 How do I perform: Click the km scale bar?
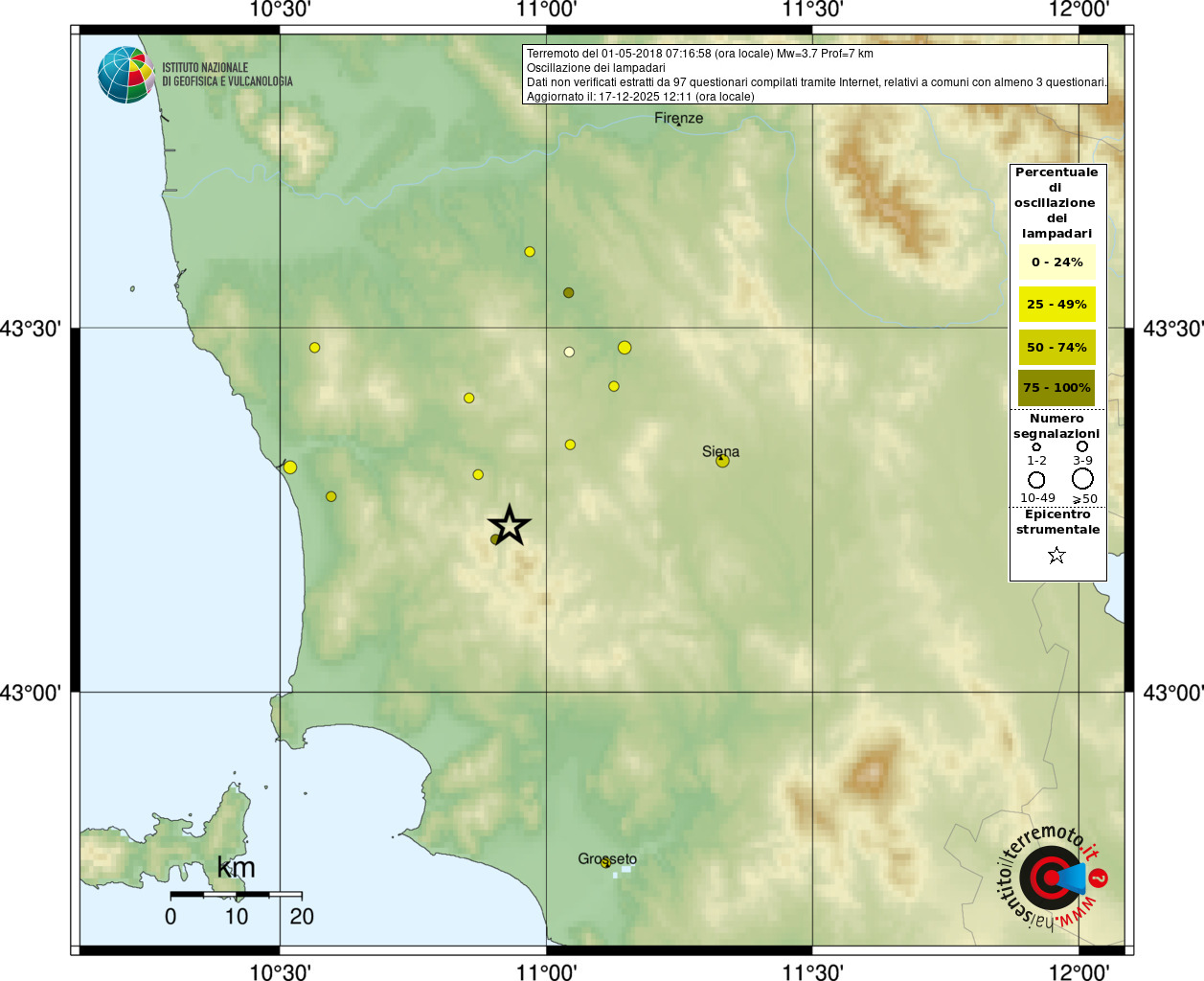tap(237, 894)
